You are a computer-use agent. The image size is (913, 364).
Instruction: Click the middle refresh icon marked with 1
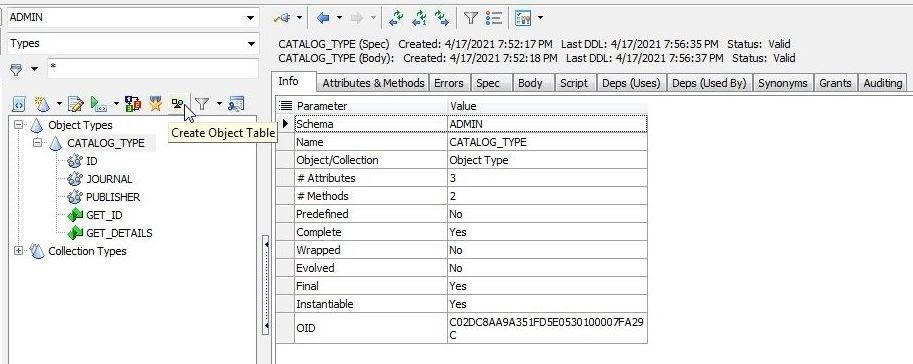tap(419, 18)
